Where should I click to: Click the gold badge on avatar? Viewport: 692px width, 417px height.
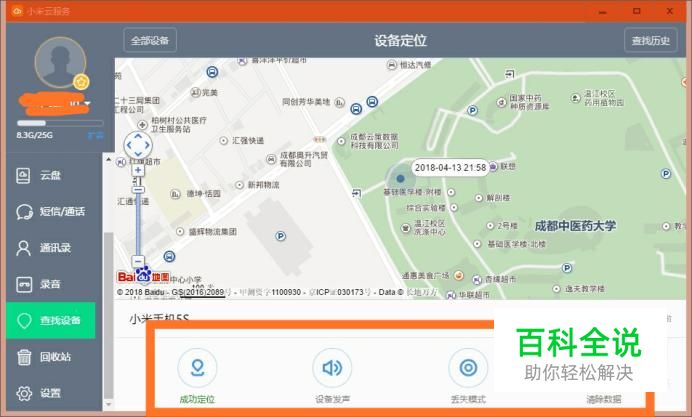[81, 82]
